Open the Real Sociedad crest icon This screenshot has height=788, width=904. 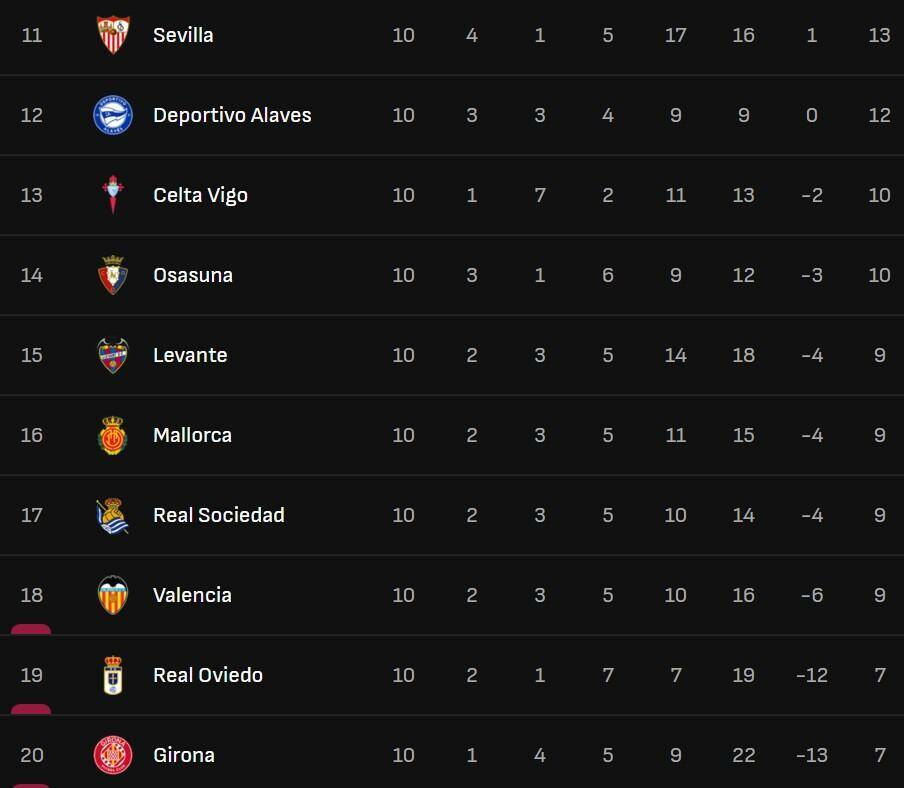[x=112, y=515]
